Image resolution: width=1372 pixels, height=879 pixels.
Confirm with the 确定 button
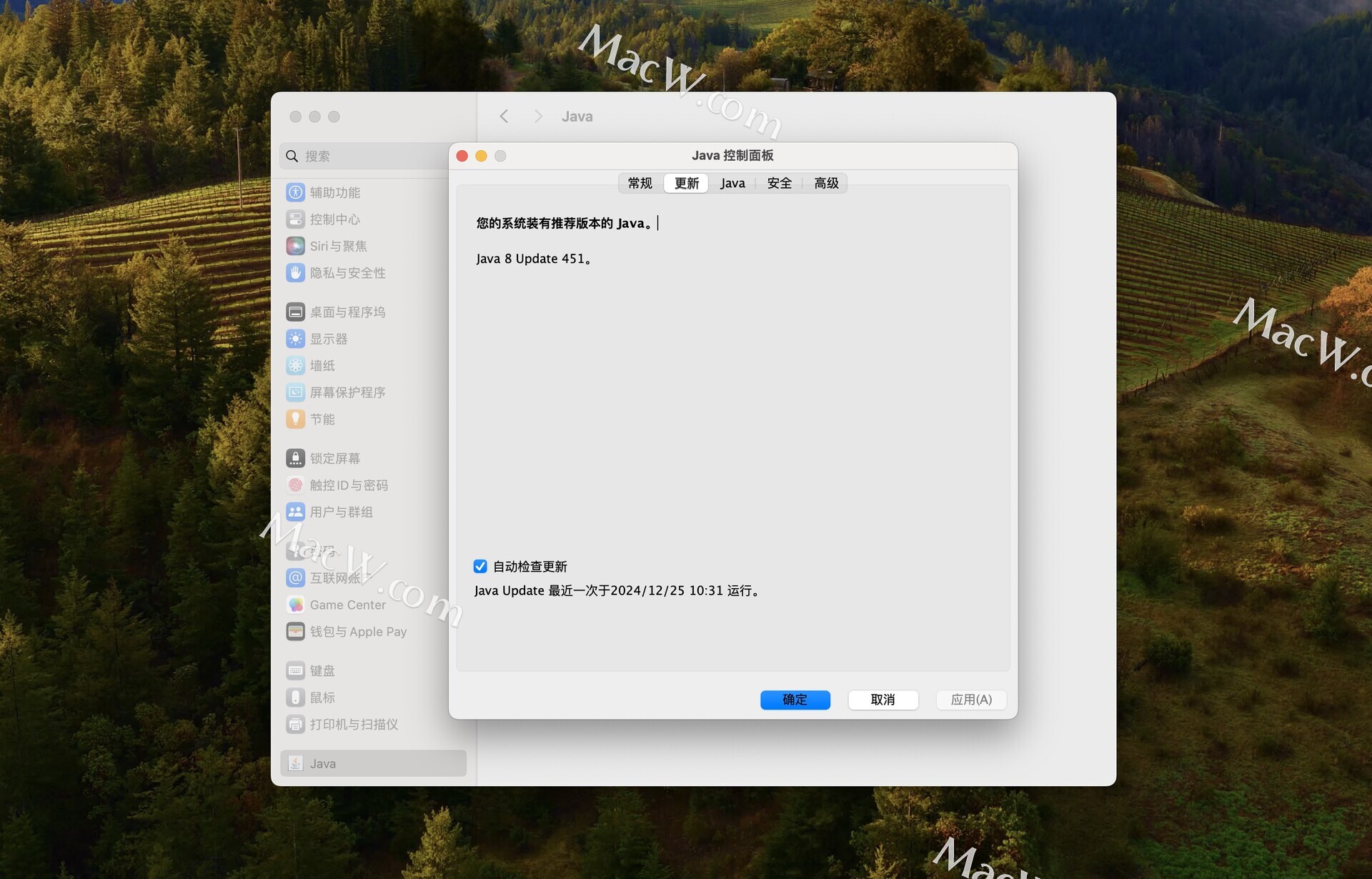(x=795, y=700)
